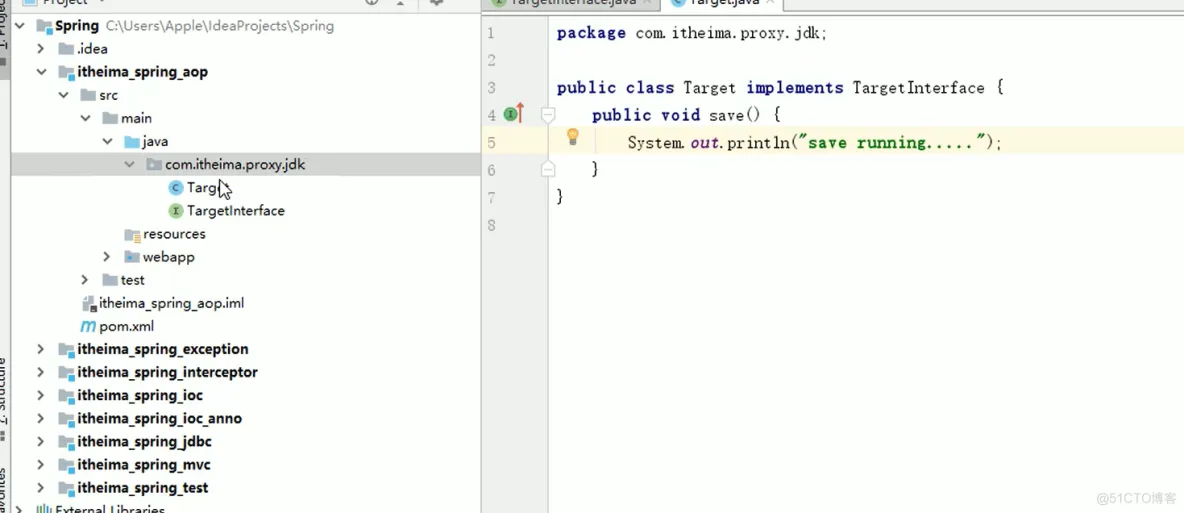Viewport: 1184px width, 513px height.
Task: Expand the itheima_spring_interceptor module
Action: [x=41, y=372]
